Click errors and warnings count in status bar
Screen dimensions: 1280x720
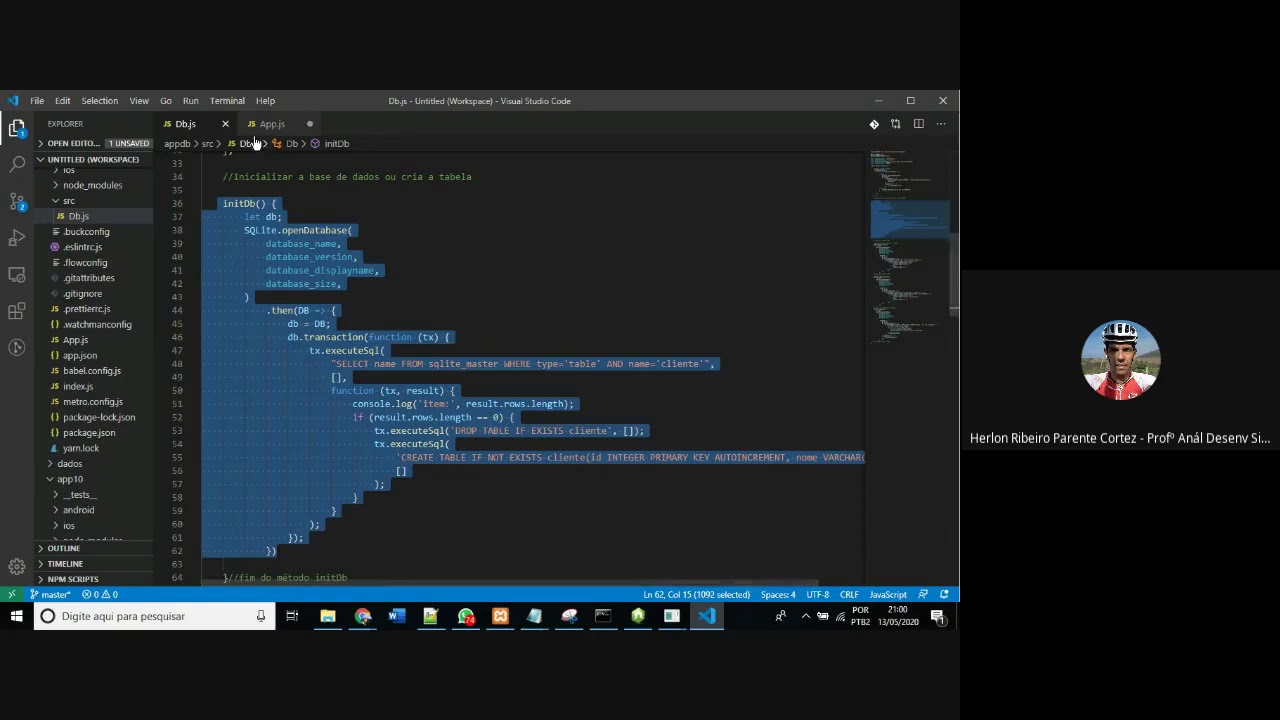(x=100, y=594)
